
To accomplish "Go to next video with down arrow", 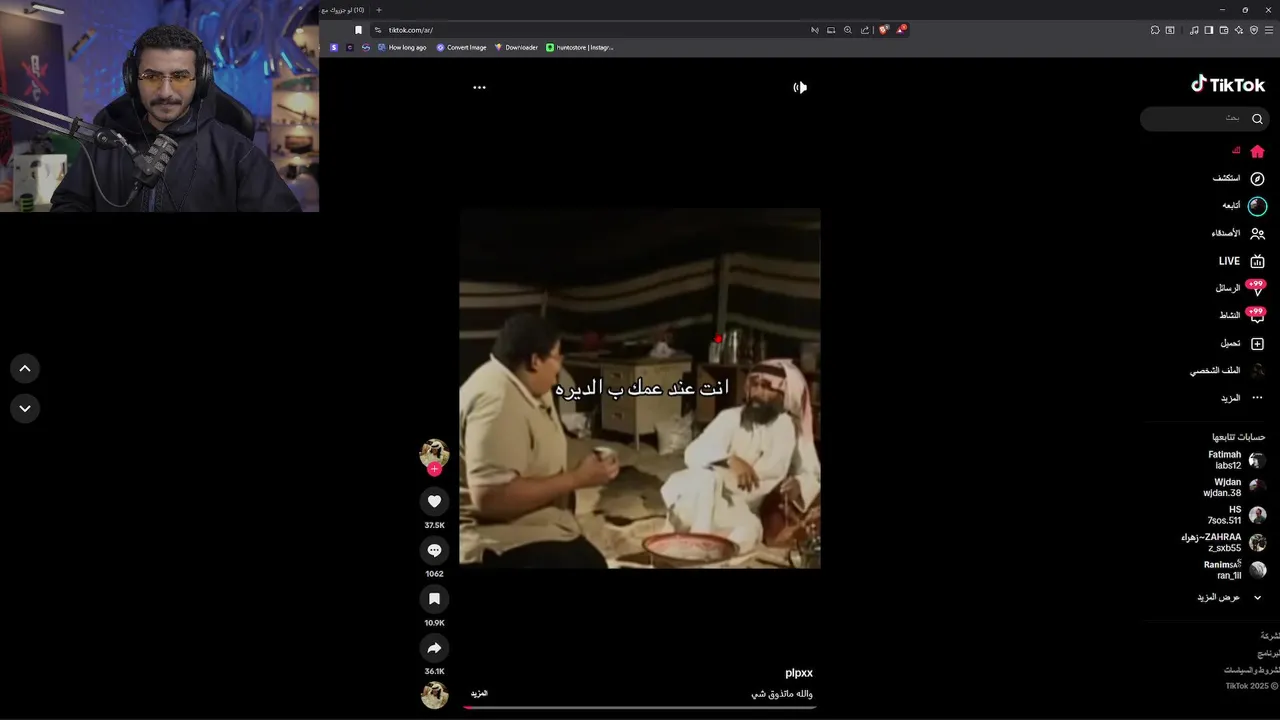I will click(x=25, y=408).
